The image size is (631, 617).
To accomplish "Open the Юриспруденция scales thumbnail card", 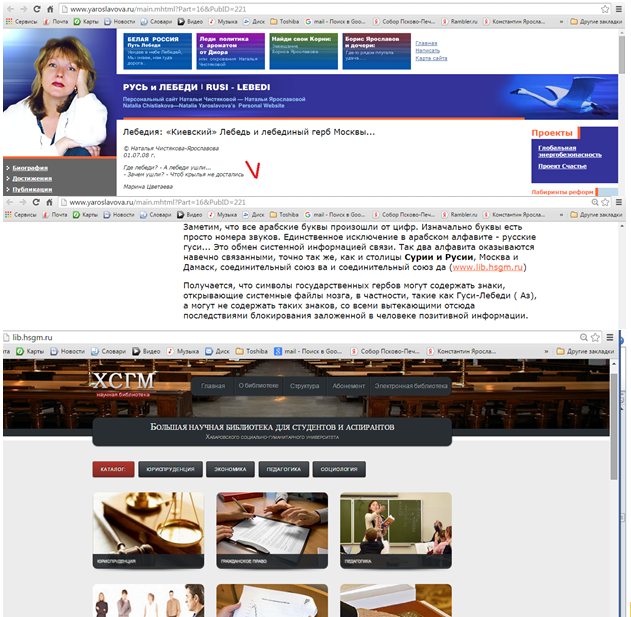I will 148,530.
